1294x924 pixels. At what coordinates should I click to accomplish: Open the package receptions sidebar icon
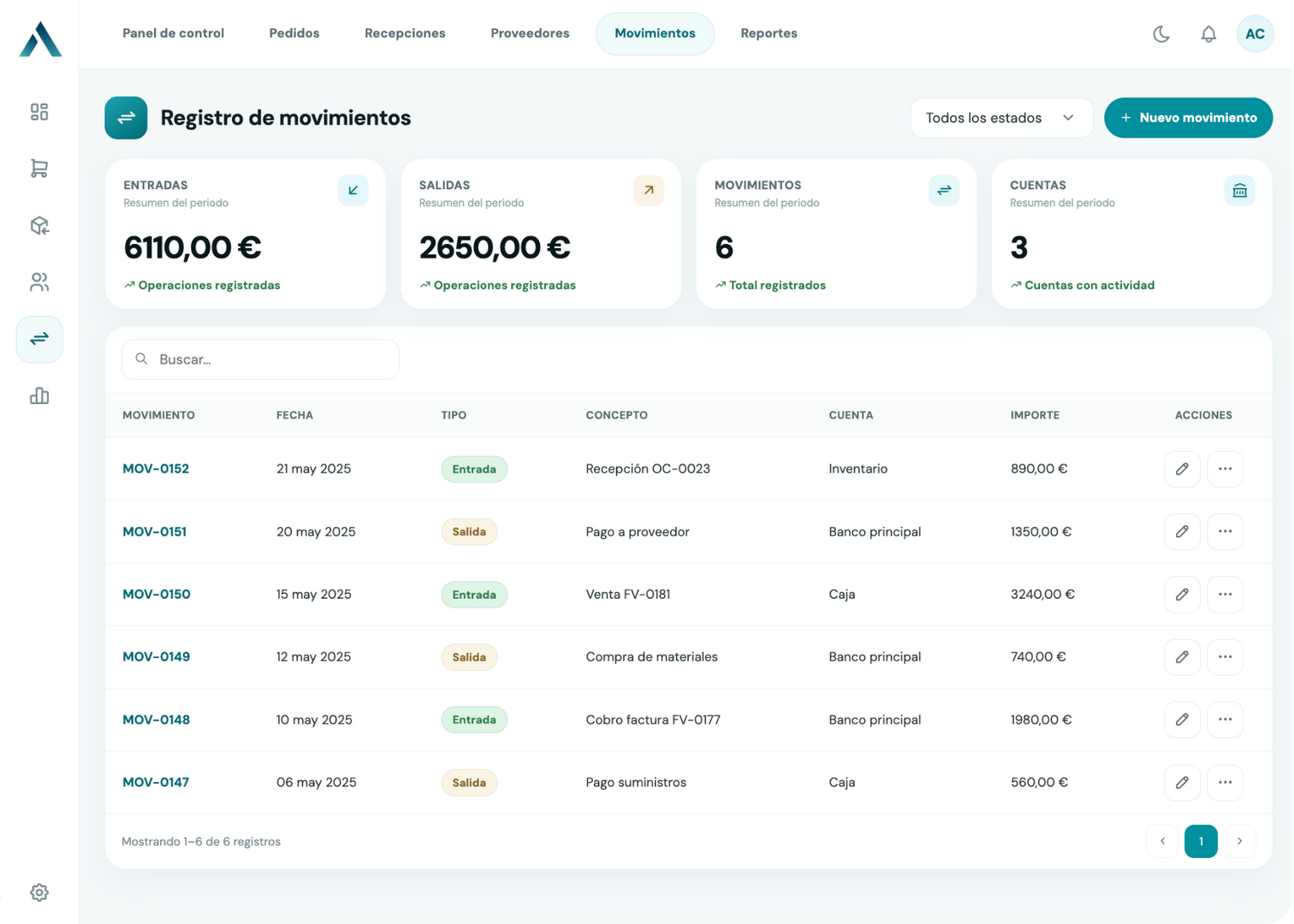pos(39,226)
